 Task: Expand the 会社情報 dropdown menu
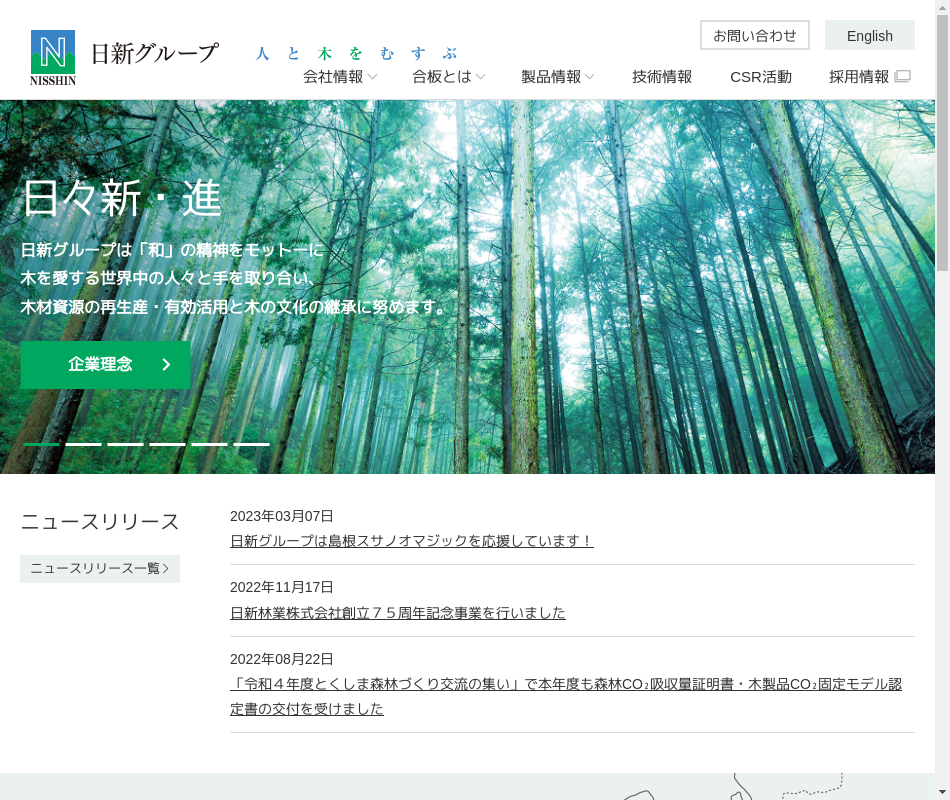click(340, 77)
